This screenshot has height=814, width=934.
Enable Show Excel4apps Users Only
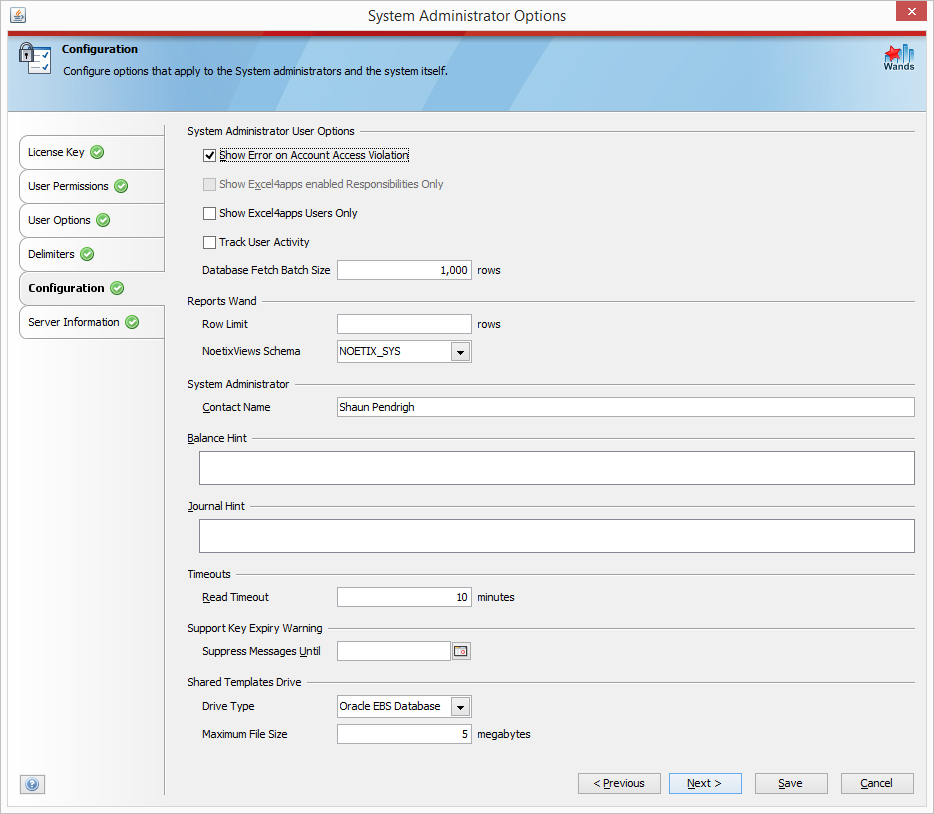coord(209,213)
